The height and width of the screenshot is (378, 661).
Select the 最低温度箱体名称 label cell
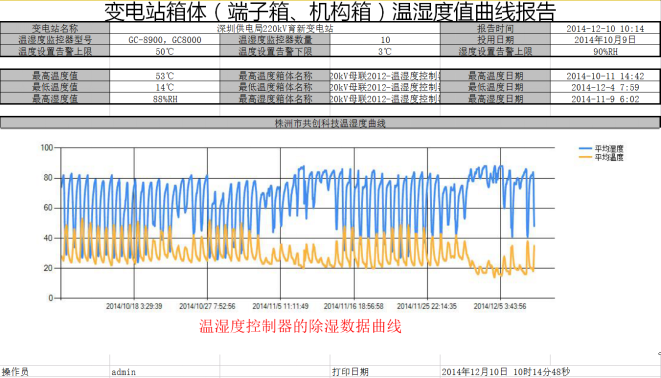click(275, 87)
